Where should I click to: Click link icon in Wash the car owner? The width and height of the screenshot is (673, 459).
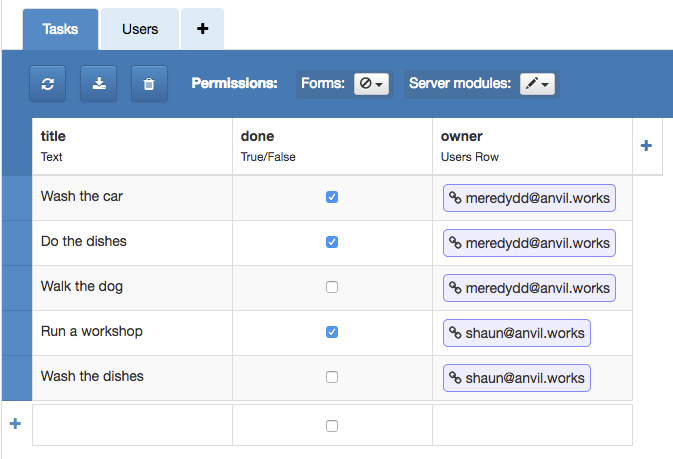[x=455, y=198]
